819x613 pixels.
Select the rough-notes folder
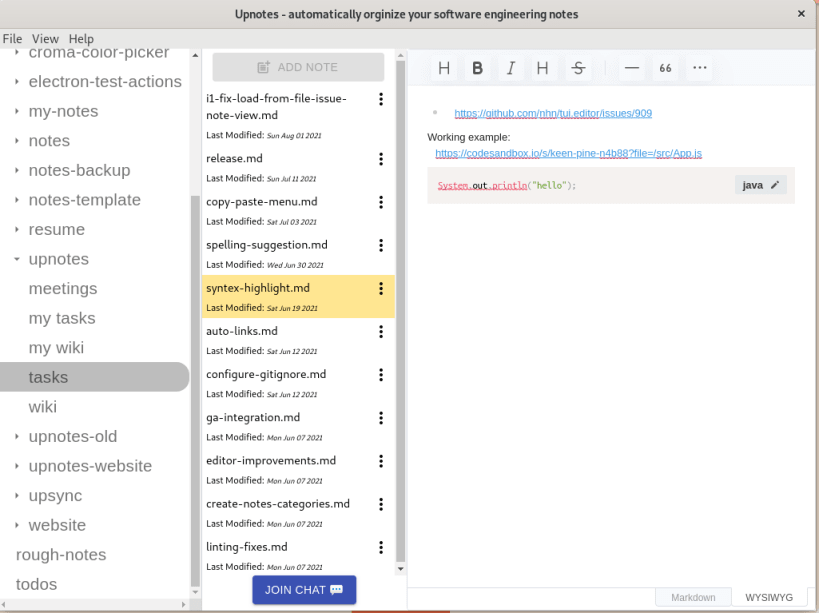[x=61, y=555]
